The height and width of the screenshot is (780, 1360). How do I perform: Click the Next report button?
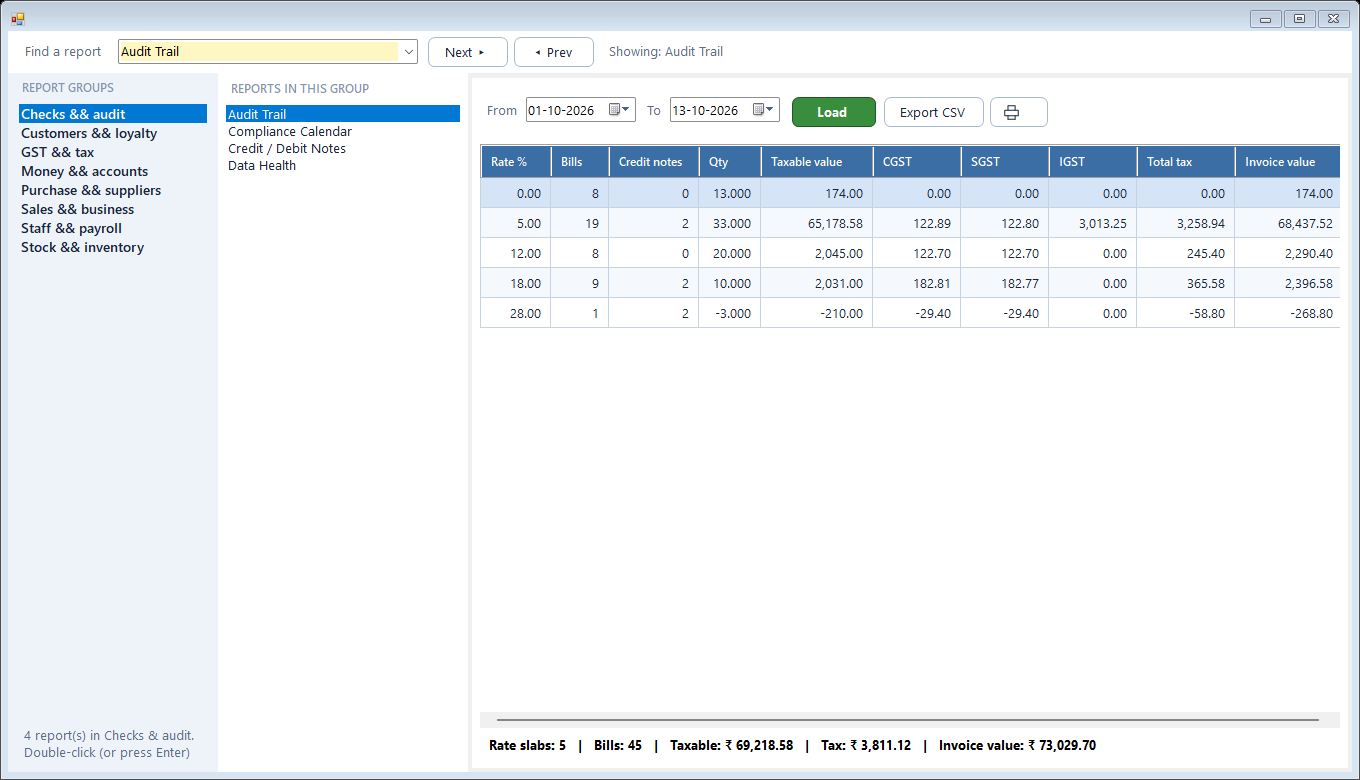(x=467, y=52)
